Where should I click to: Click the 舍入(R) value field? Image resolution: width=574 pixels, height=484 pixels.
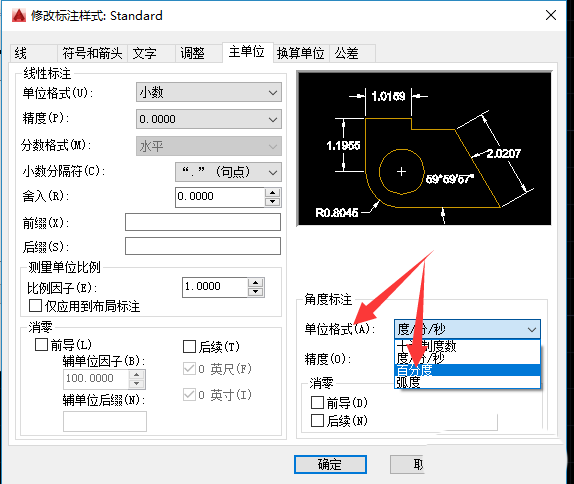click(x=220, y=197)
